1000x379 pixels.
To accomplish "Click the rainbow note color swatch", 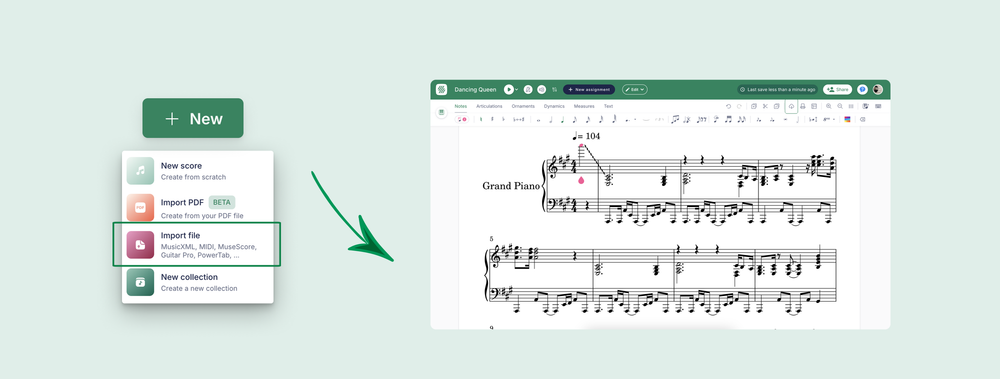I will [847, 119].
